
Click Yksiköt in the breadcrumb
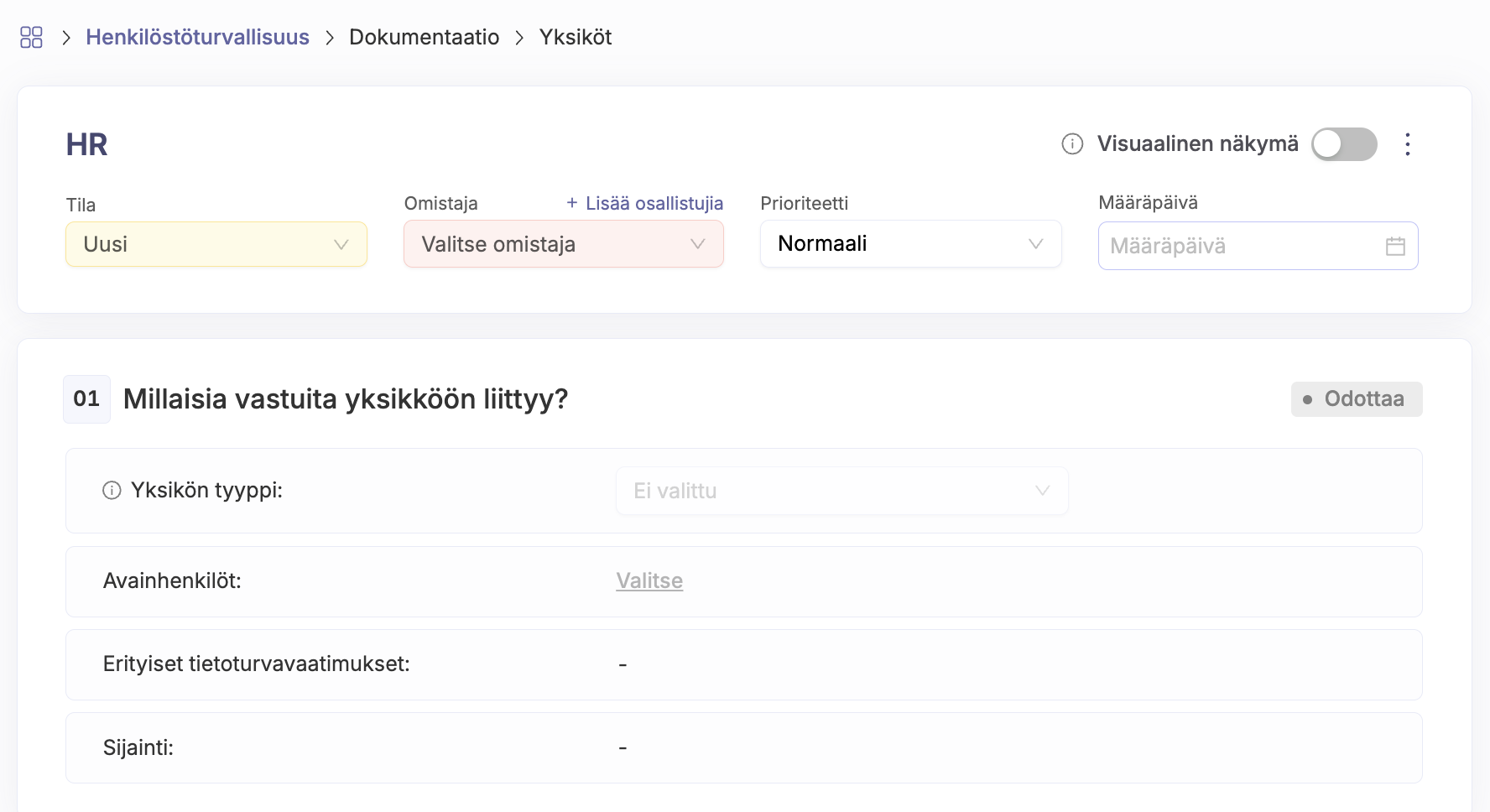coord(576,37)
